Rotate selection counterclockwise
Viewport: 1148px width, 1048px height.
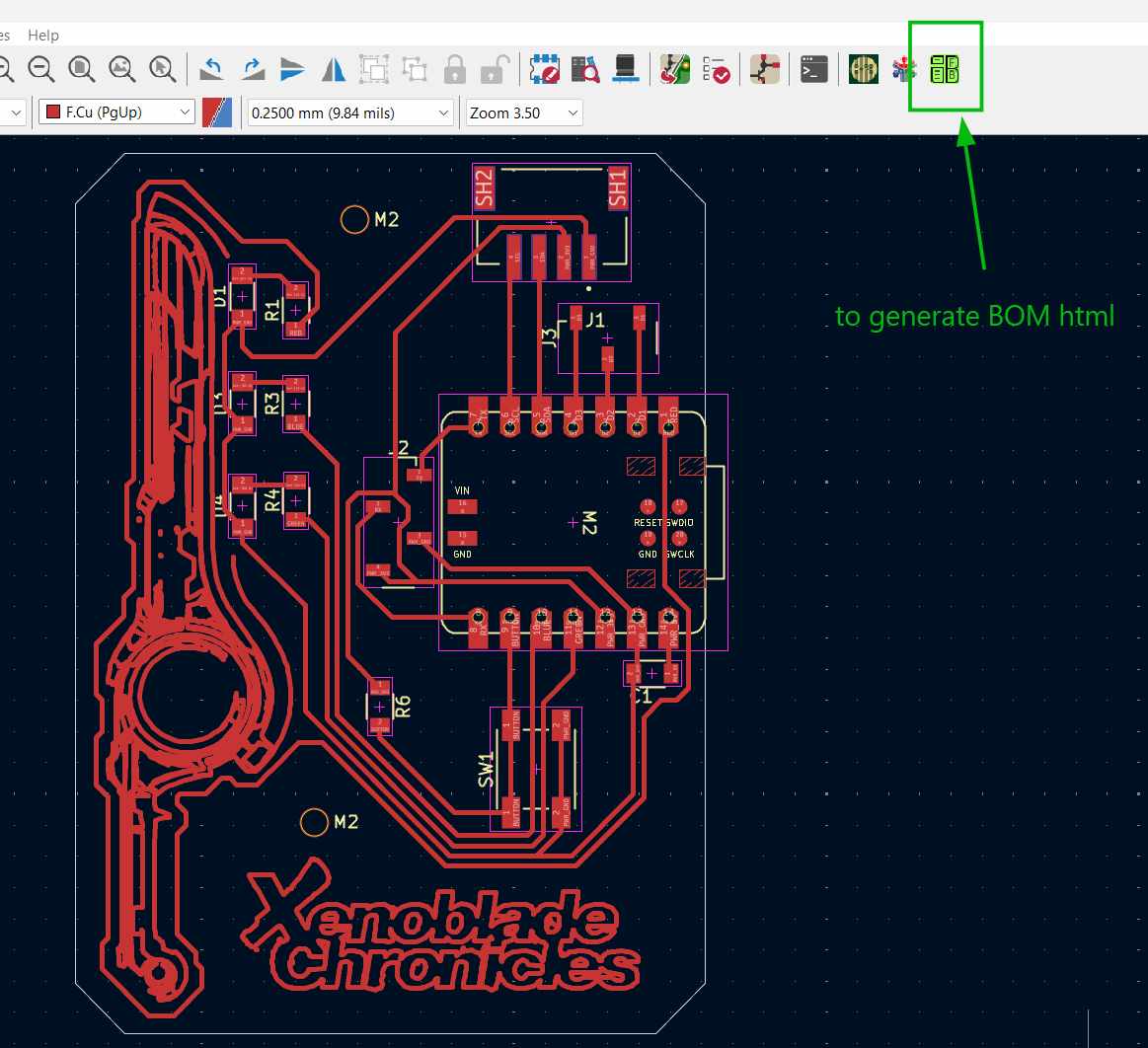[x=211, y=69]
